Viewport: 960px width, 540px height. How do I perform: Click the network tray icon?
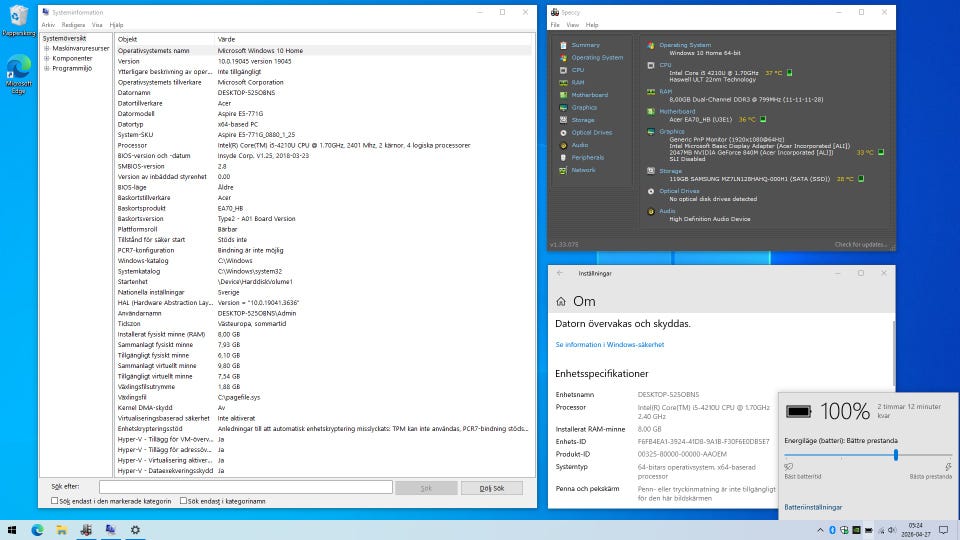click(x=880, y=530)
